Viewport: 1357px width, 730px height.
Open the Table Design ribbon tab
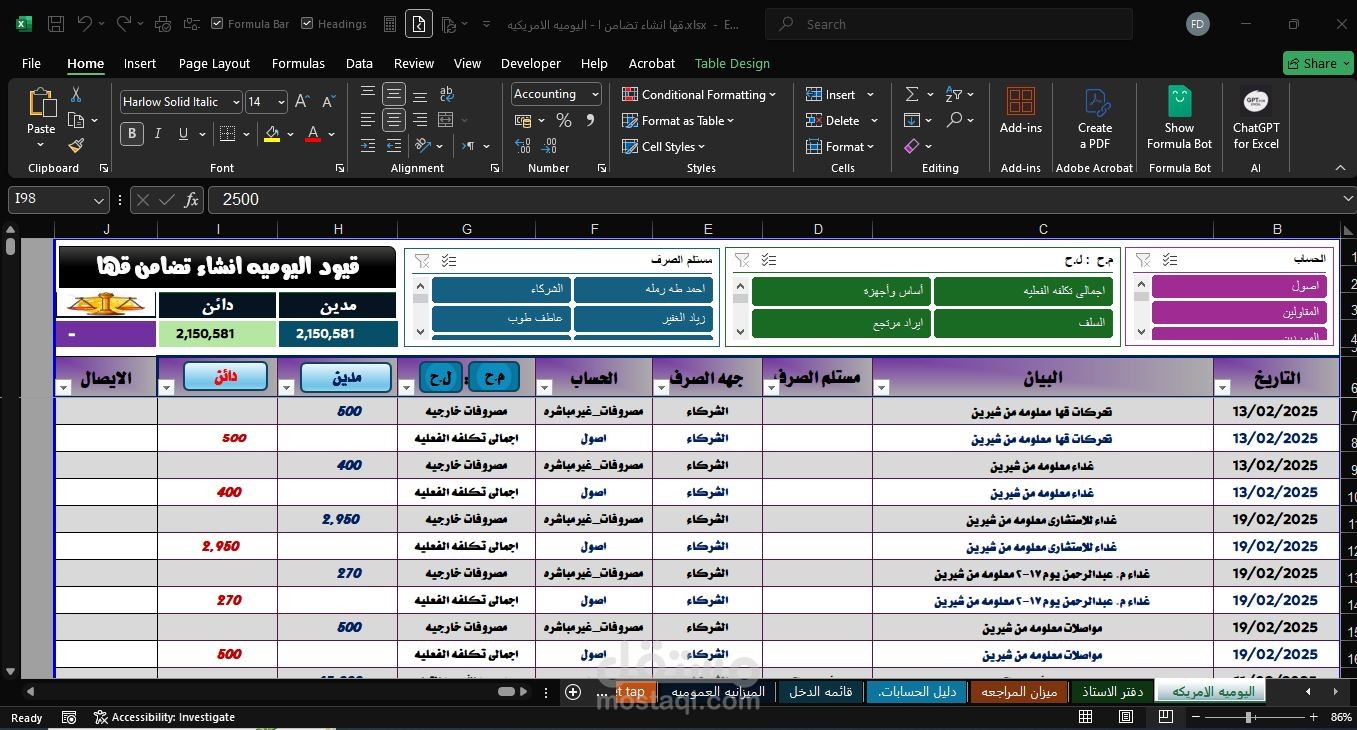click(x=732, y=63)
